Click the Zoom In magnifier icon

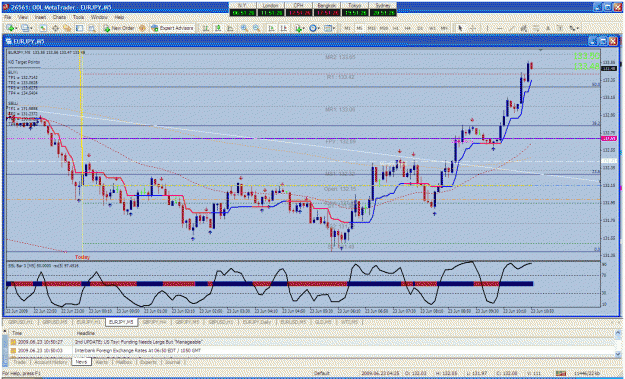click(244, 28)
